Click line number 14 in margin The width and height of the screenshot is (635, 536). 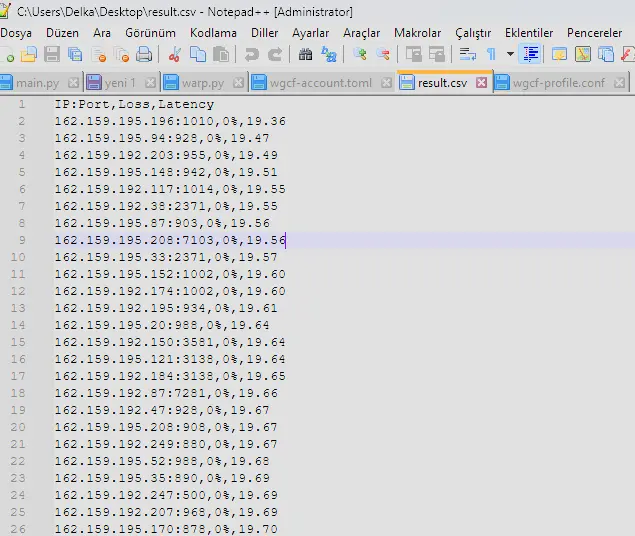(x=18, y=325)
